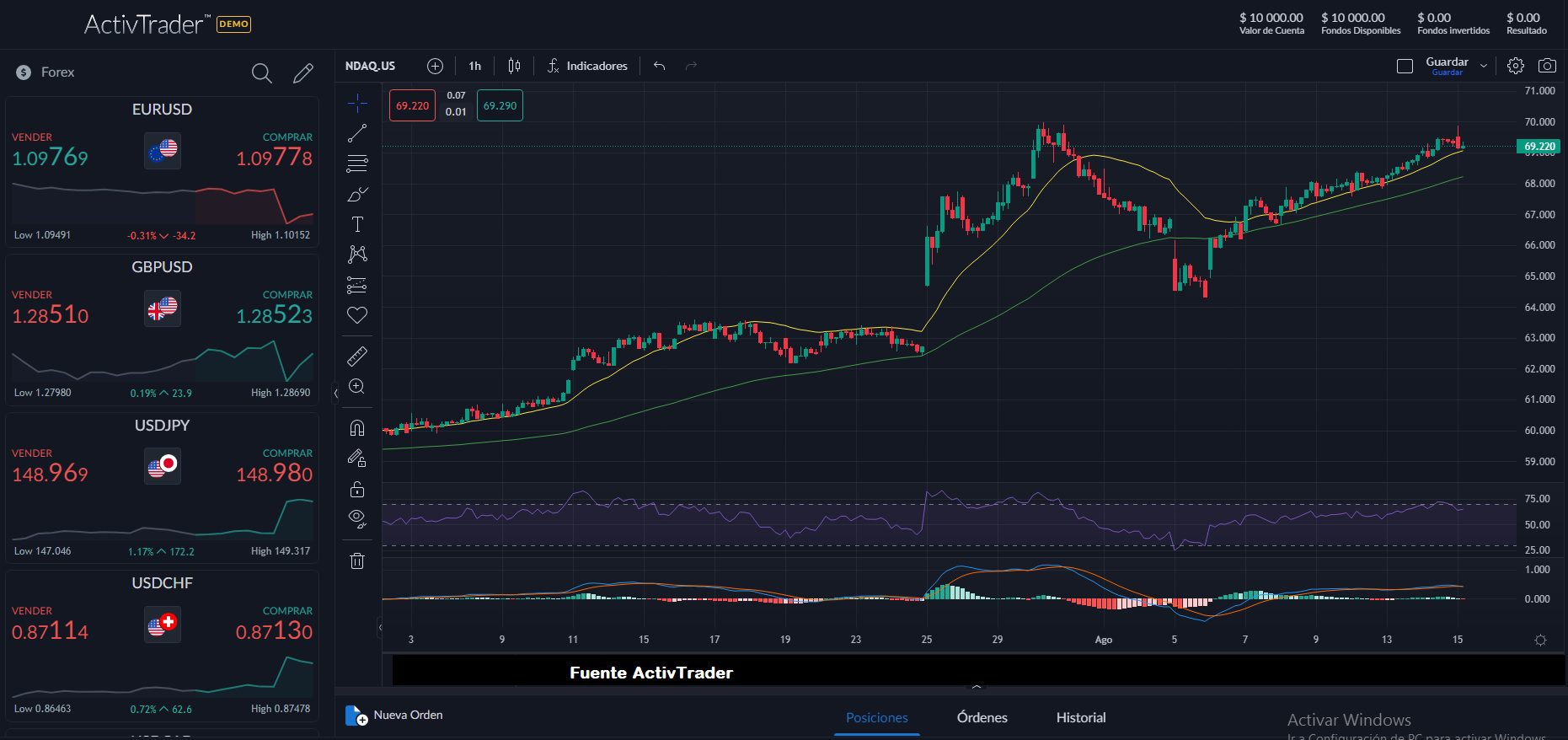The width and height of the screenshot is (1568, 740).
Task: Toggle magnet mode for drawings
Action: click(x=357, y=428)
